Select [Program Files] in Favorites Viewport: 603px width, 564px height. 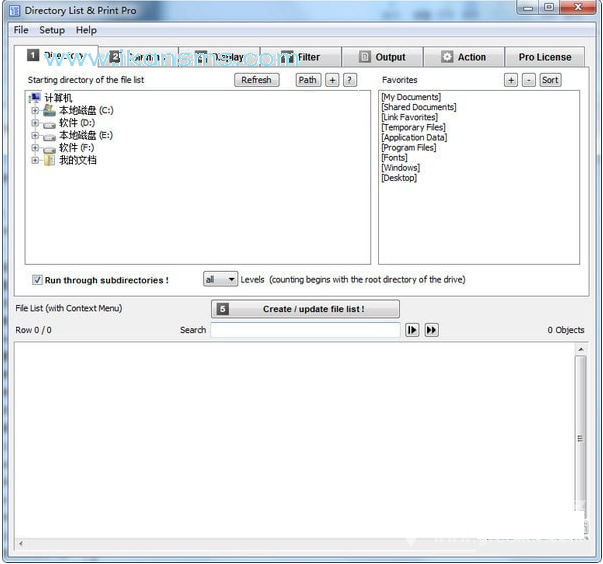(x=409, y=147)
